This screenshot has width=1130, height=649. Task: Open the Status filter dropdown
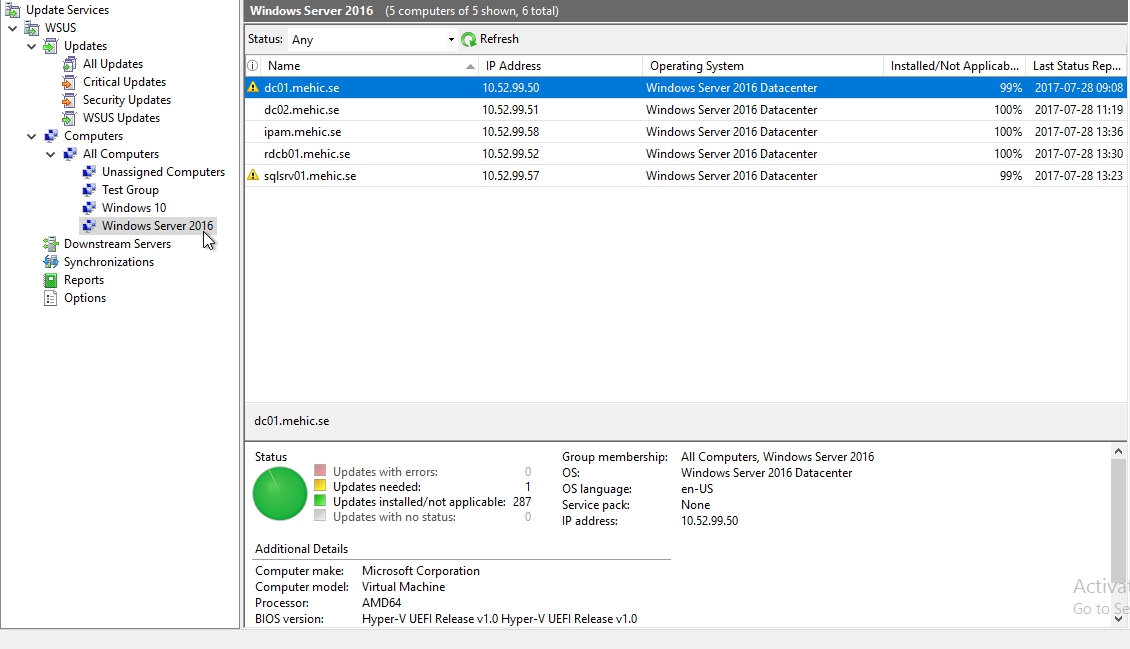[451, 40]
